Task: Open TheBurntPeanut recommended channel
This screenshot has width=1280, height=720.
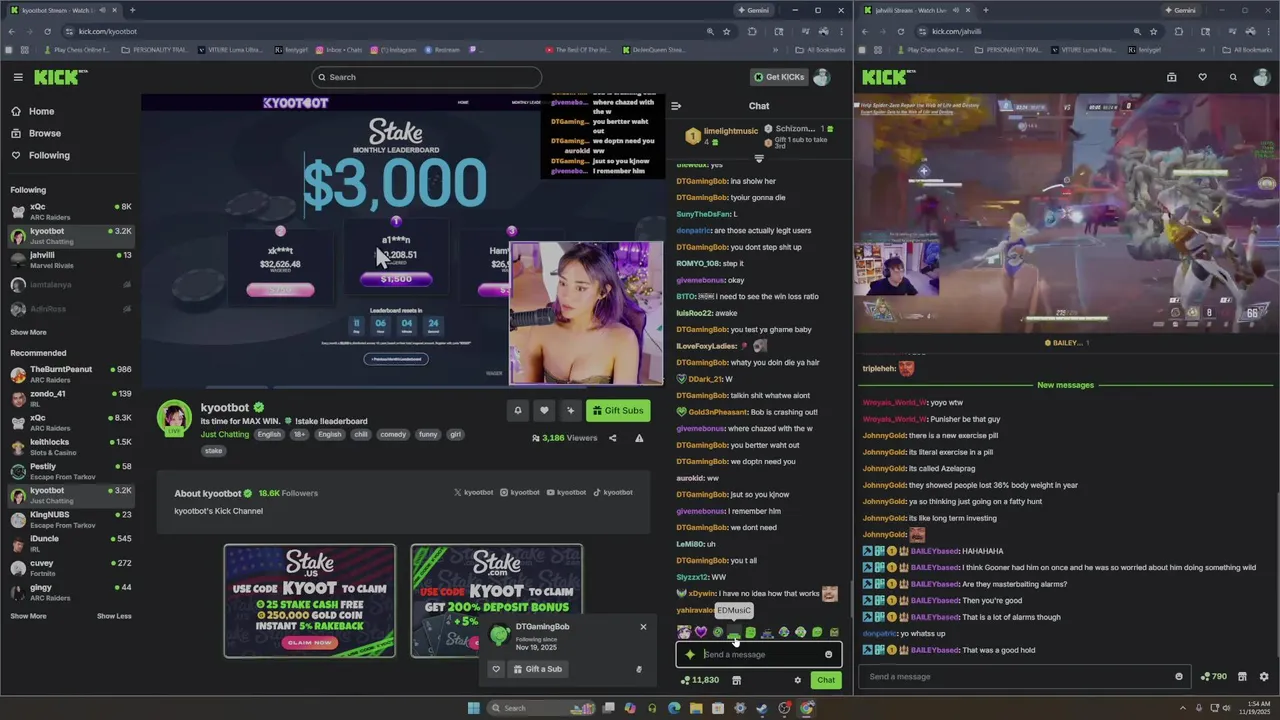Action: [x=70, y=374]
